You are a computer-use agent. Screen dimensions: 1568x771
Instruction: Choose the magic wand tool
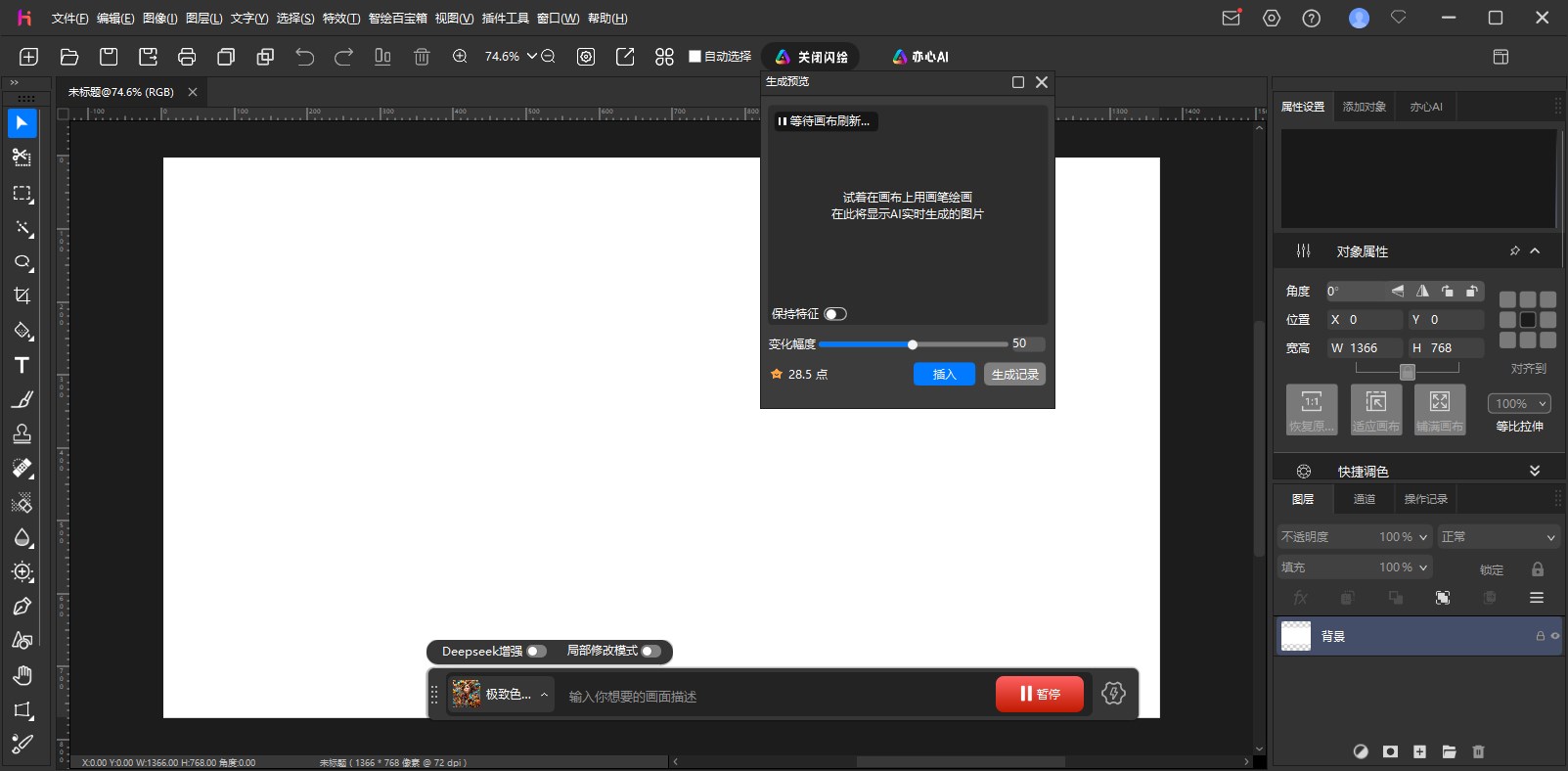[22, 228]
